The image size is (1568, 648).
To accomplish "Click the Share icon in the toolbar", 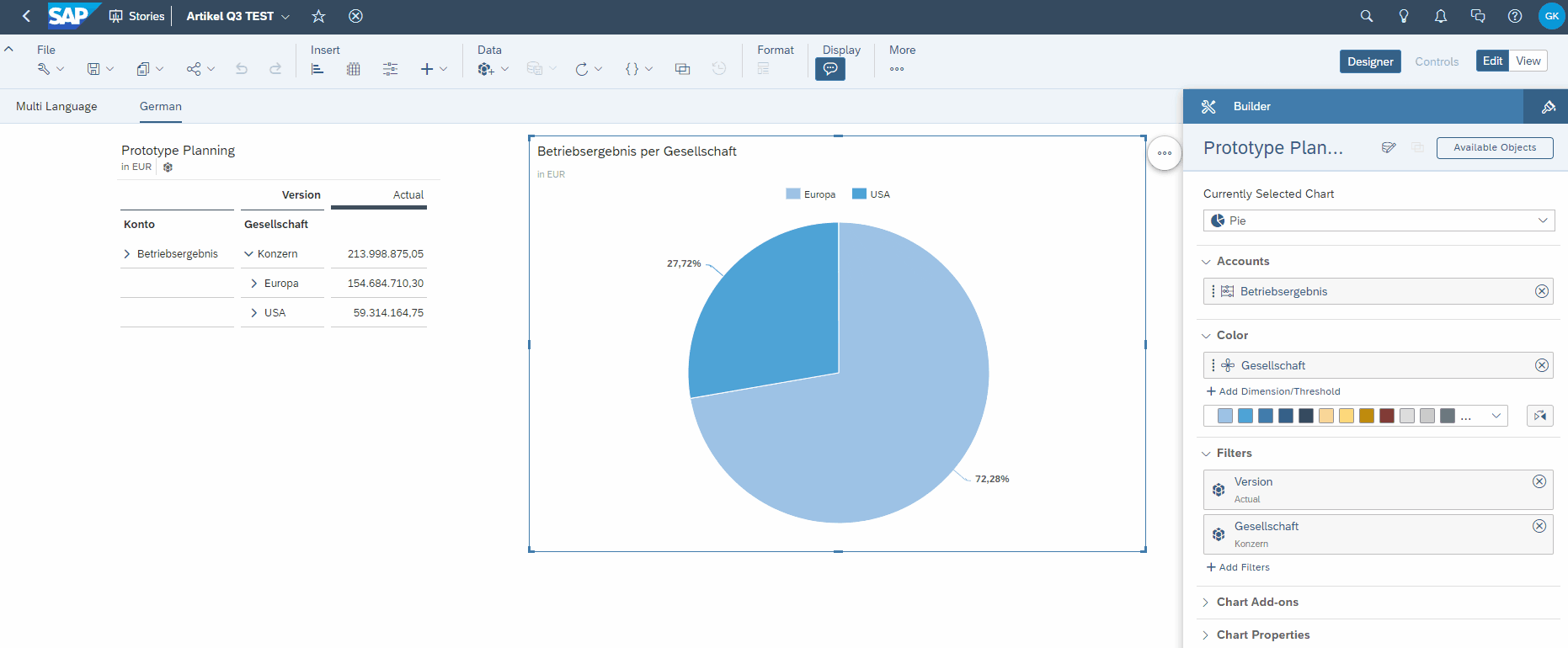I will tap(194, 69).
